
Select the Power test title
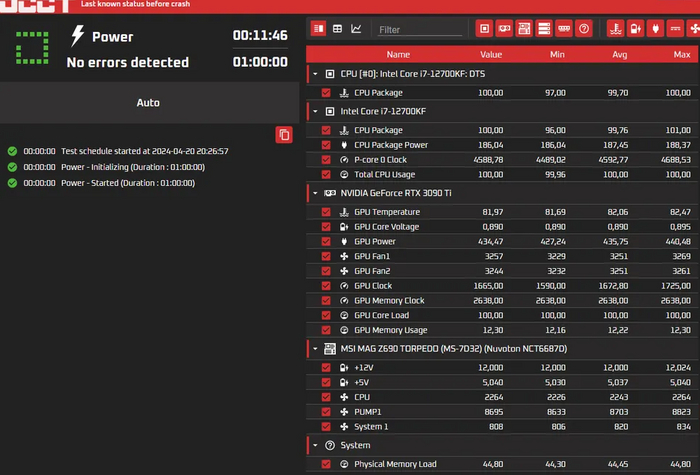coord(112,37)
